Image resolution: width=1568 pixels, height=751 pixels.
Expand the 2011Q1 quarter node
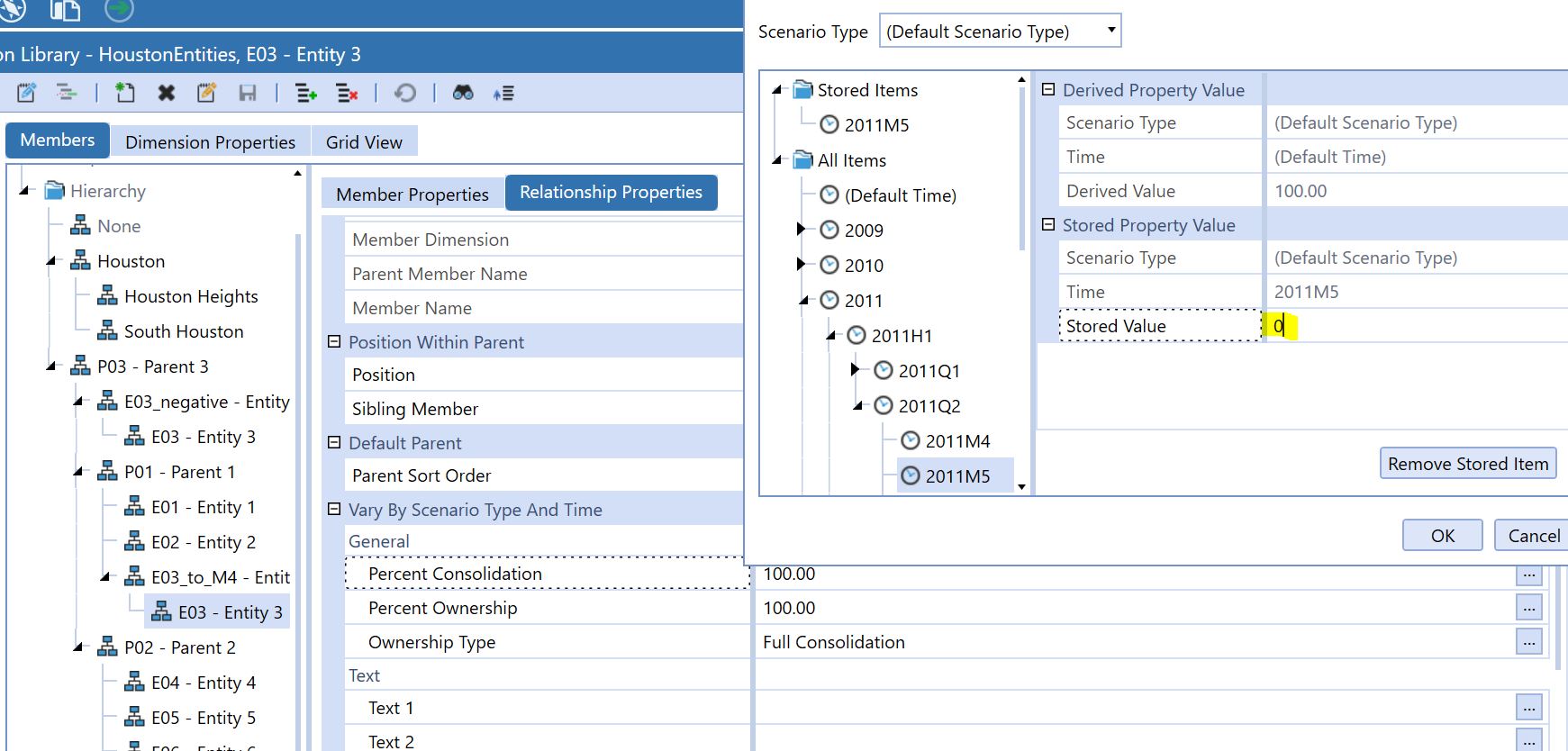click(x=855, y=370)
